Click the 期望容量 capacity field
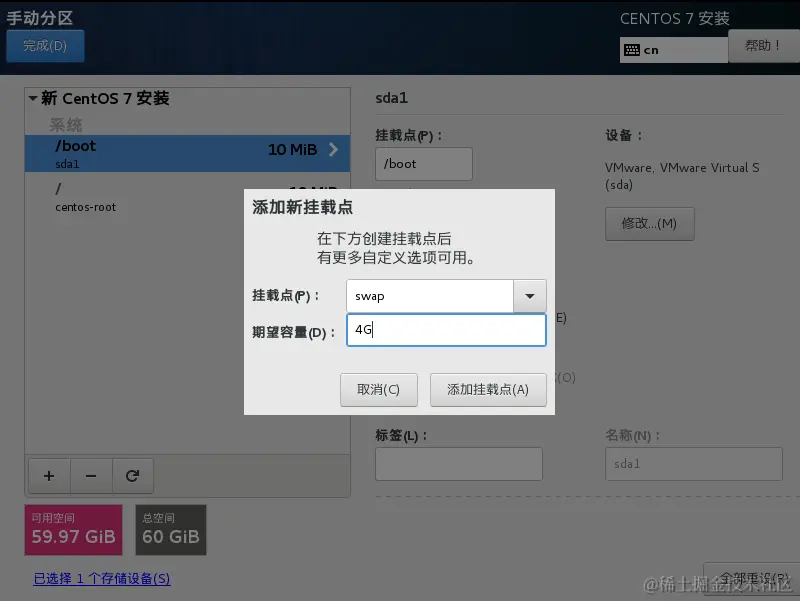The width and height of the screenshot is (800, 601). click(446, 330)
